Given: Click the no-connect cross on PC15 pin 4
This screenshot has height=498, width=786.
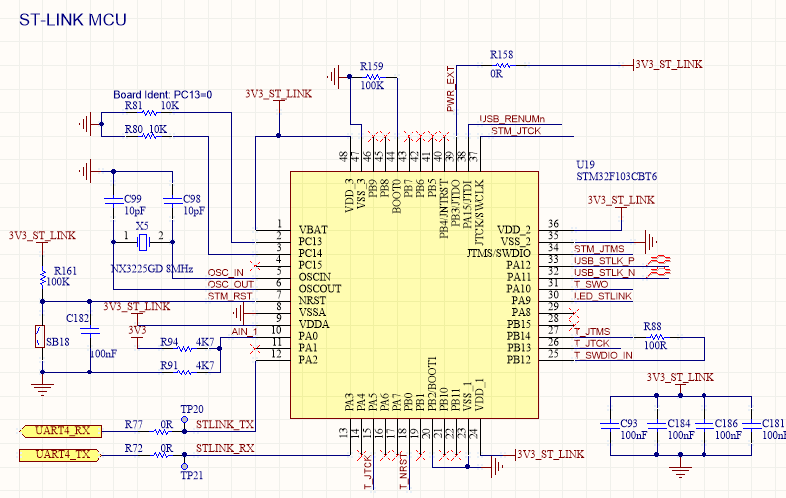Looking at the screenshot, I should pyautogui.click(x=256, y=266).
